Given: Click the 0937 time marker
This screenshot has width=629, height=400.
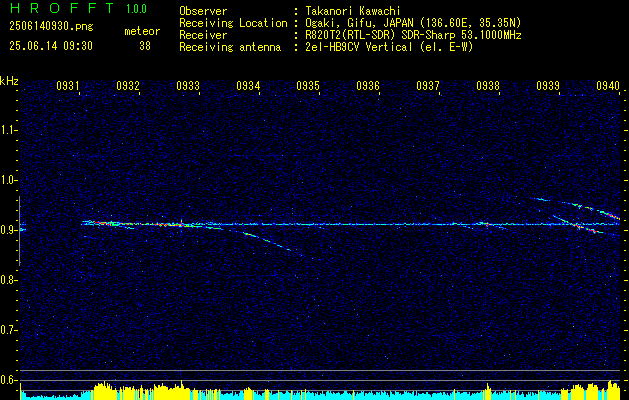Looking at the screenshot, I should click(428, 85).
